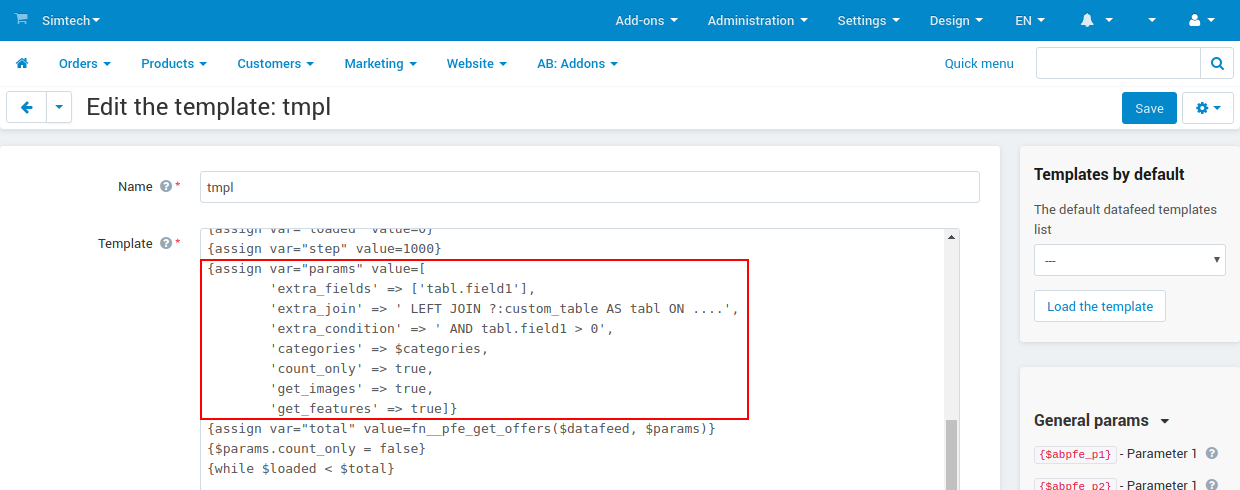This screenshot has height=490, width=1240.
Task: Click the Load the template button
Action: pyautogui.click(x=1100, y=306)
